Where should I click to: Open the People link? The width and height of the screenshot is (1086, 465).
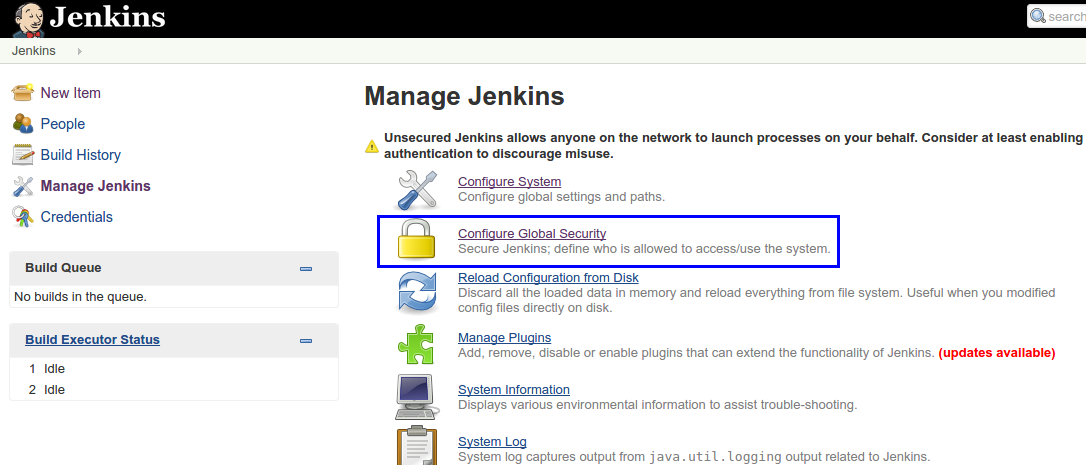click(63, 124)
